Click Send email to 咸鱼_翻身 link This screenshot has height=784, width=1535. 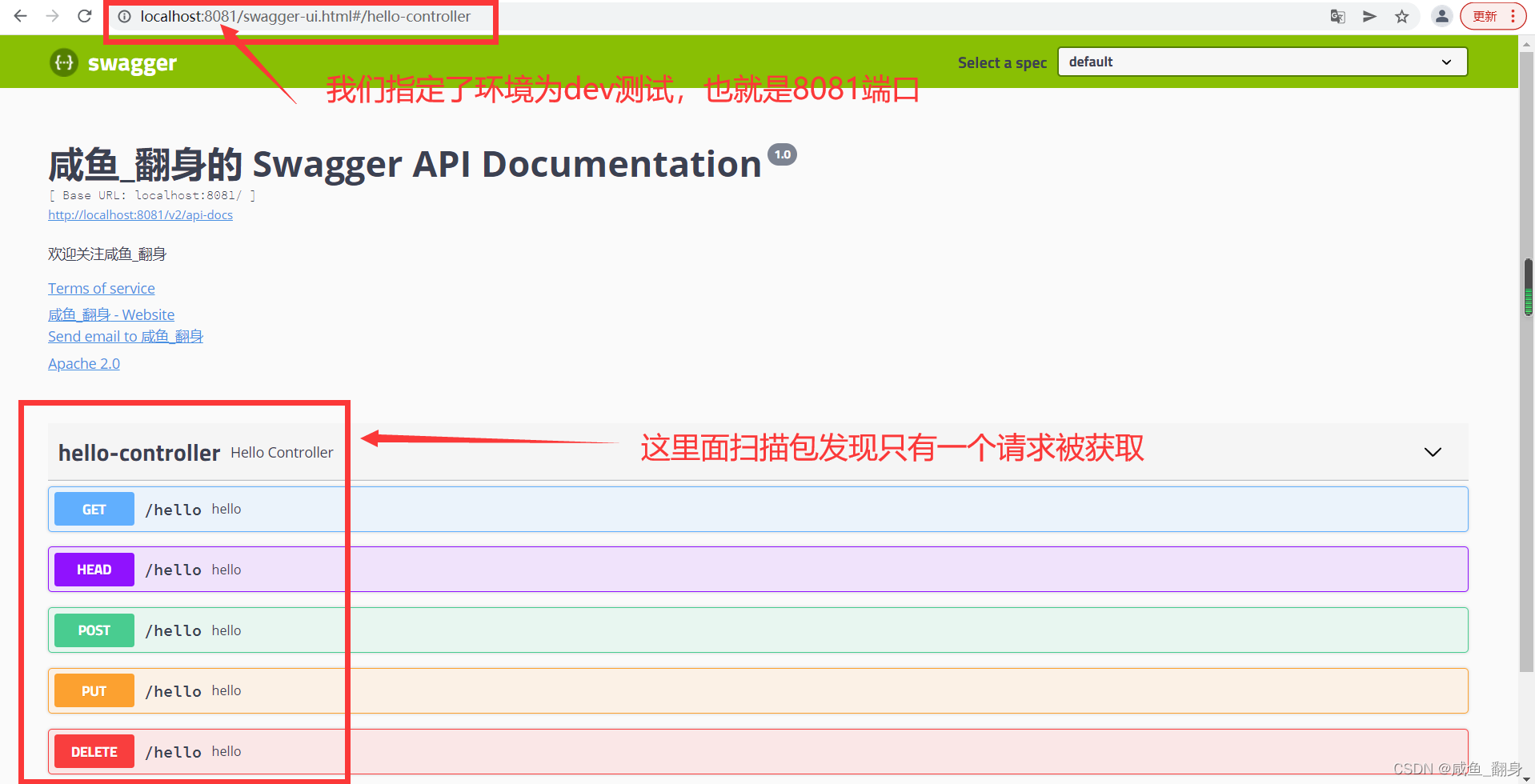[126, 336]
